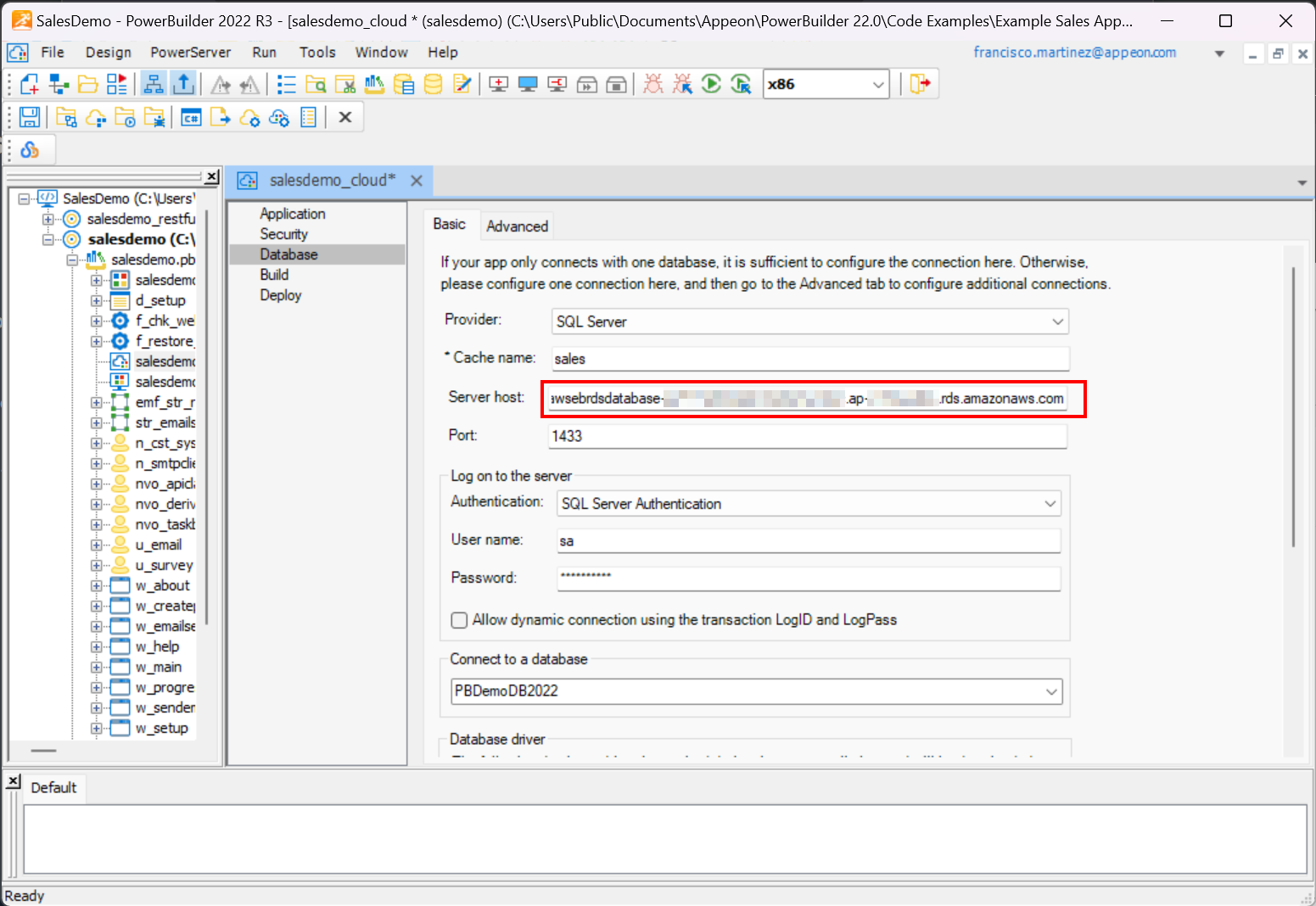Expand the u_email tree node
The image size is (1316, 906).
97,545
